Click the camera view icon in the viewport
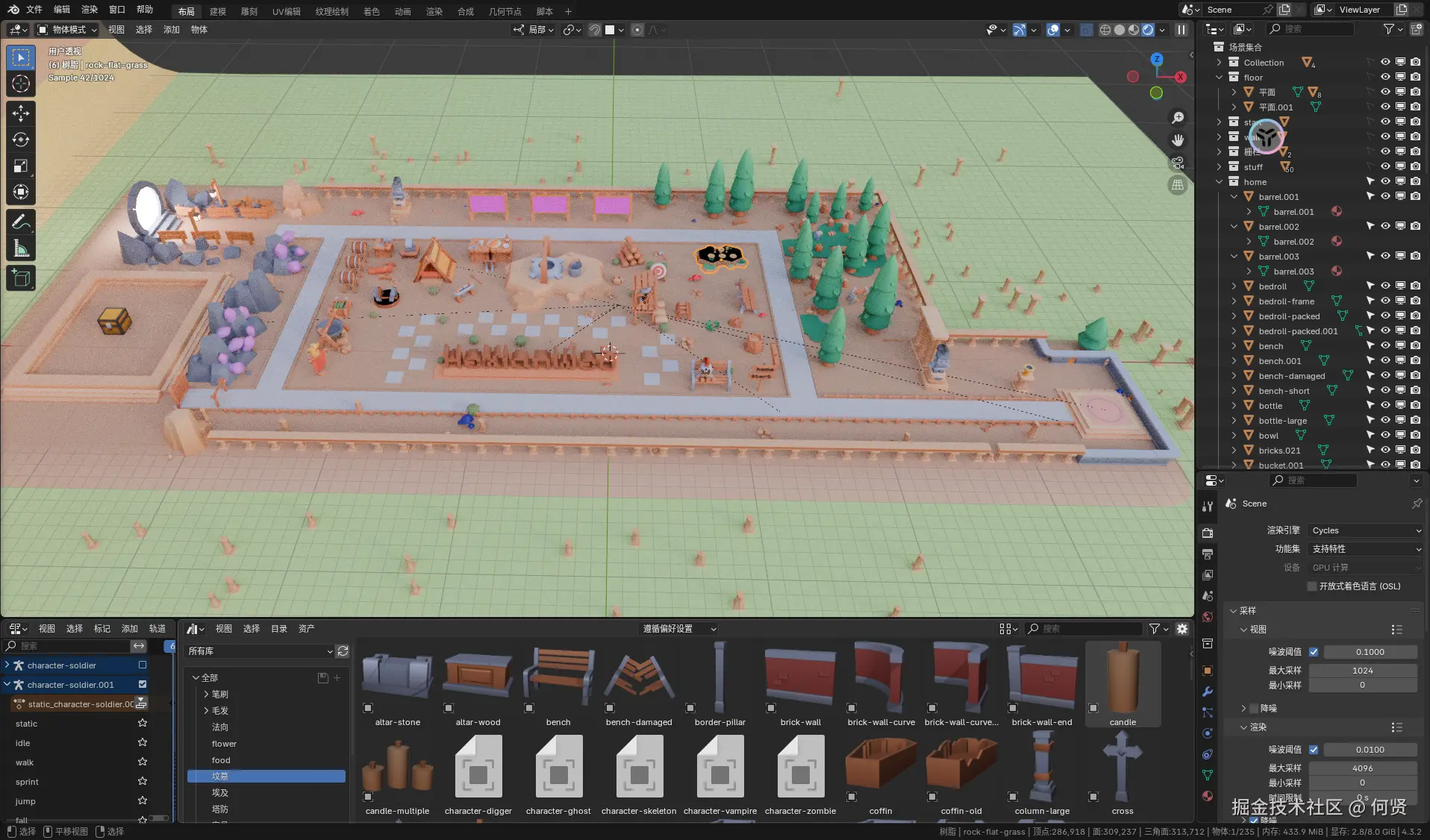The height and width of the screenshot is (840, 1430). (1178, 163)
